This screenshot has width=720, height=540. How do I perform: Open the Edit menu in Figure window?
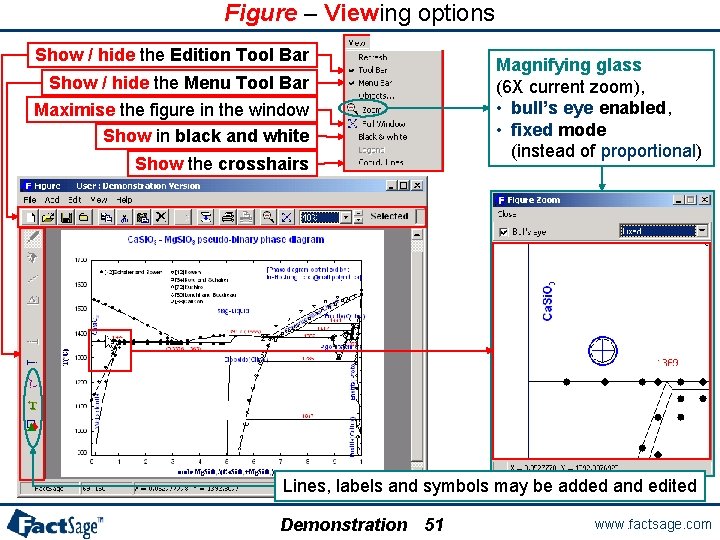point(74,200)
